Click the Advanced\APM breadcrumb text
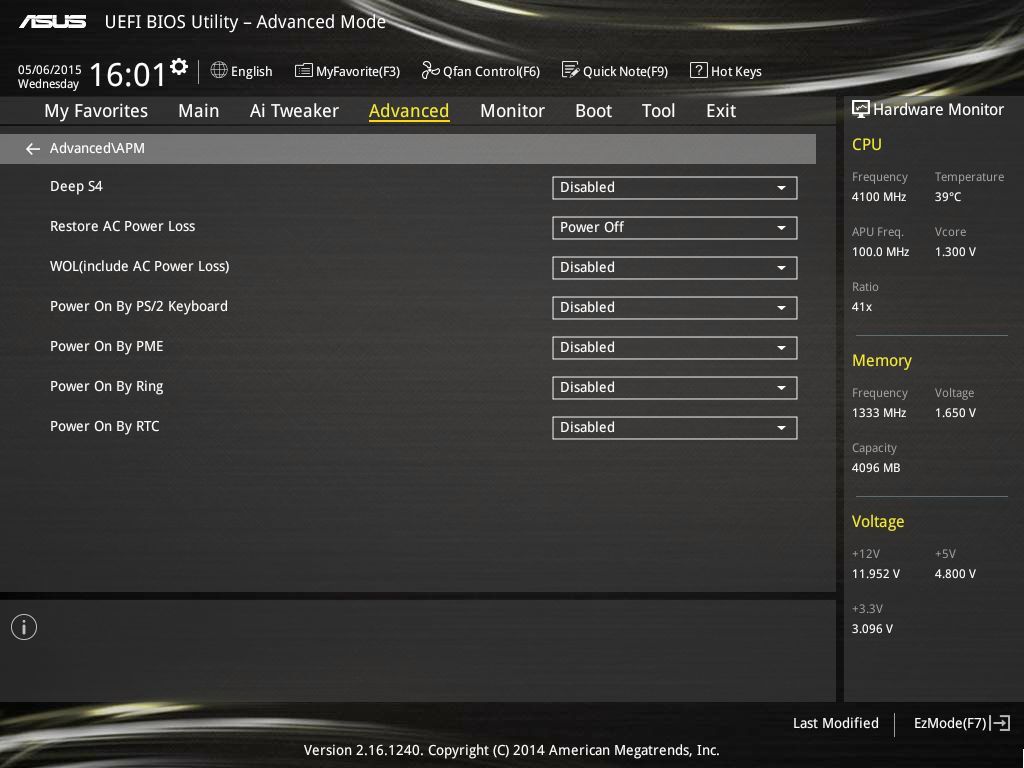The height and width of the screenshot is (768, 1024). (97, 148)
